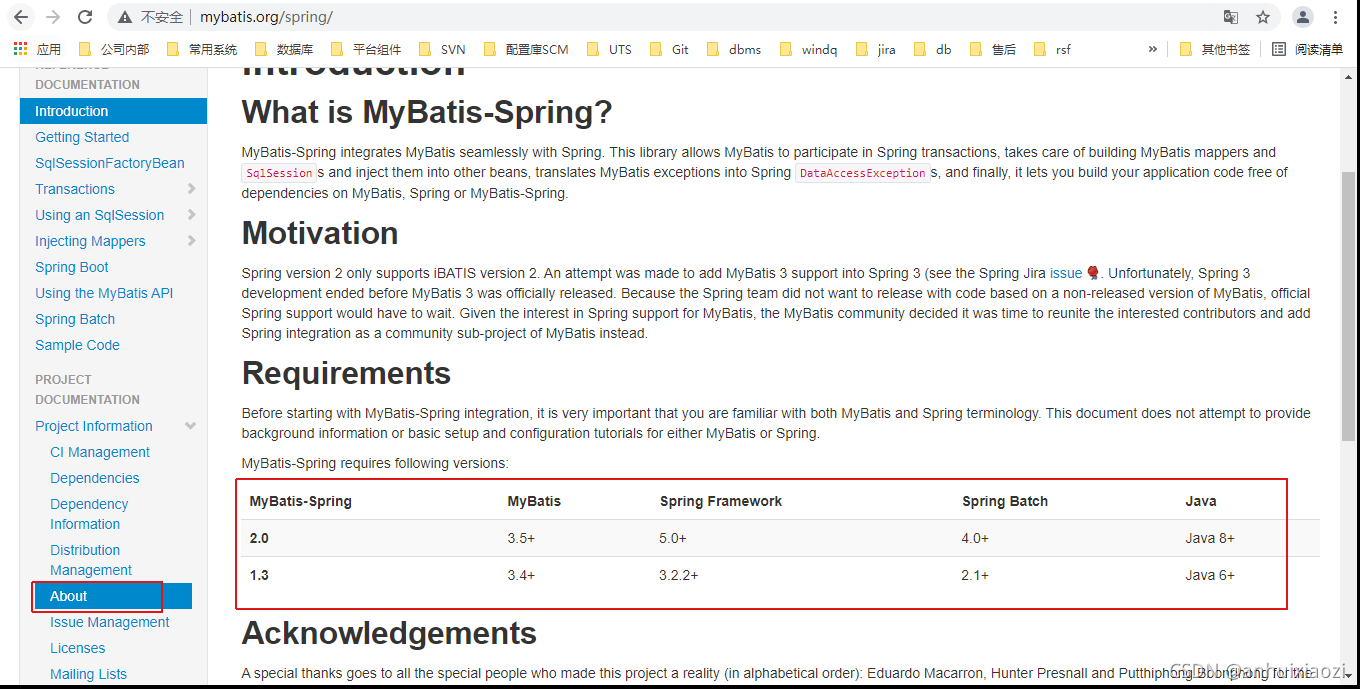Screen dimensions: 1360x689
Task: Expand the Injecting Mappers arrow
Action: click(x=191, y=241)
